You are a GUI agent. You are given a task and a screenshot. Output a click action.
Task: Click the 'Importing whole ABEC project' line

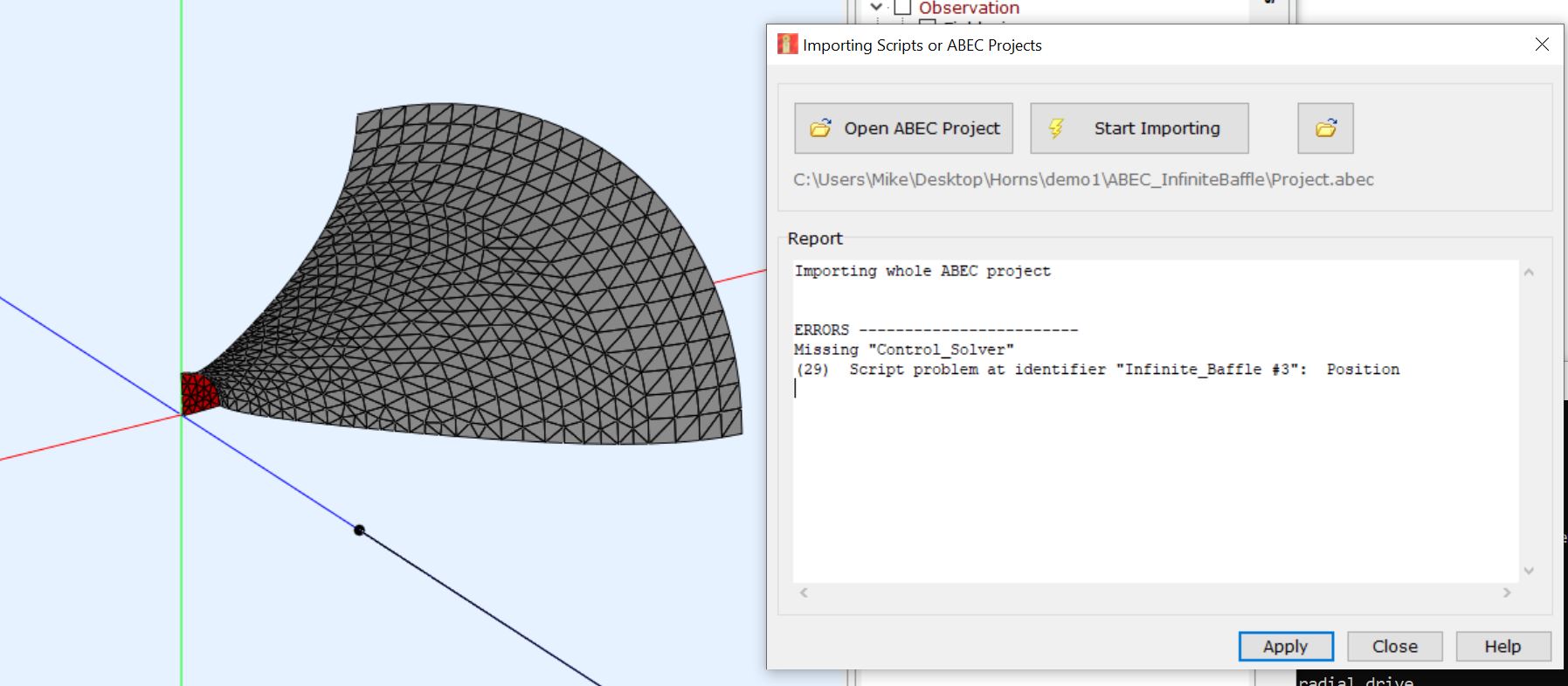(922, 271)
